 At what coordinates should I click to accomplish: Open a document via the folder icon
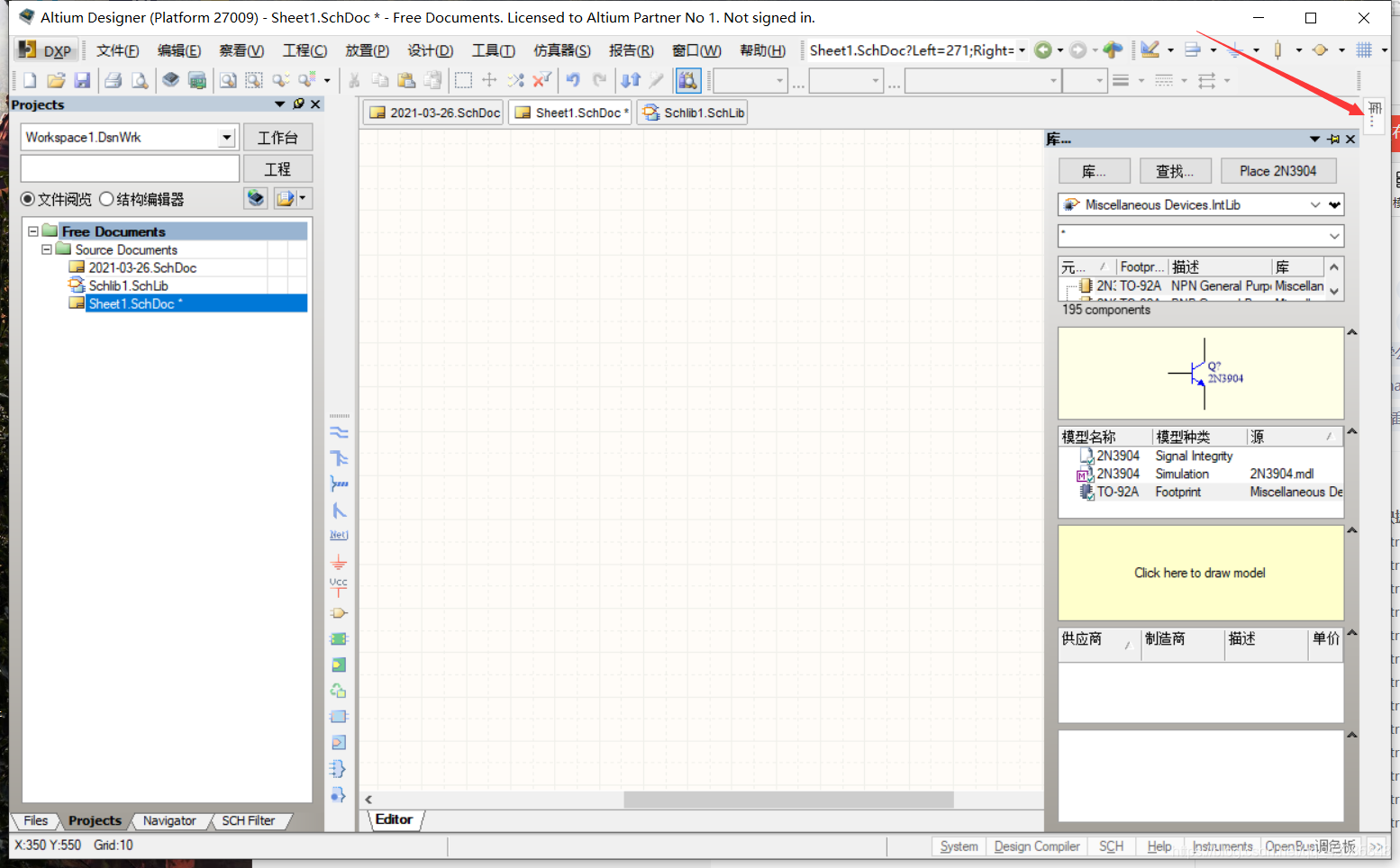(x=56, y=80)
